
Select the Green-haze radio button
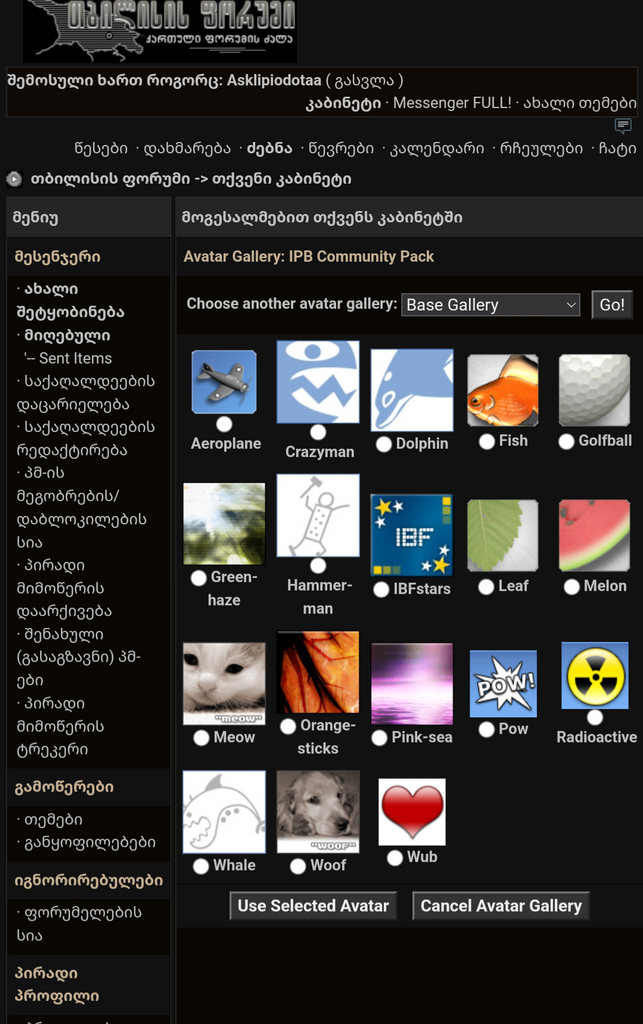coord(198,578)
